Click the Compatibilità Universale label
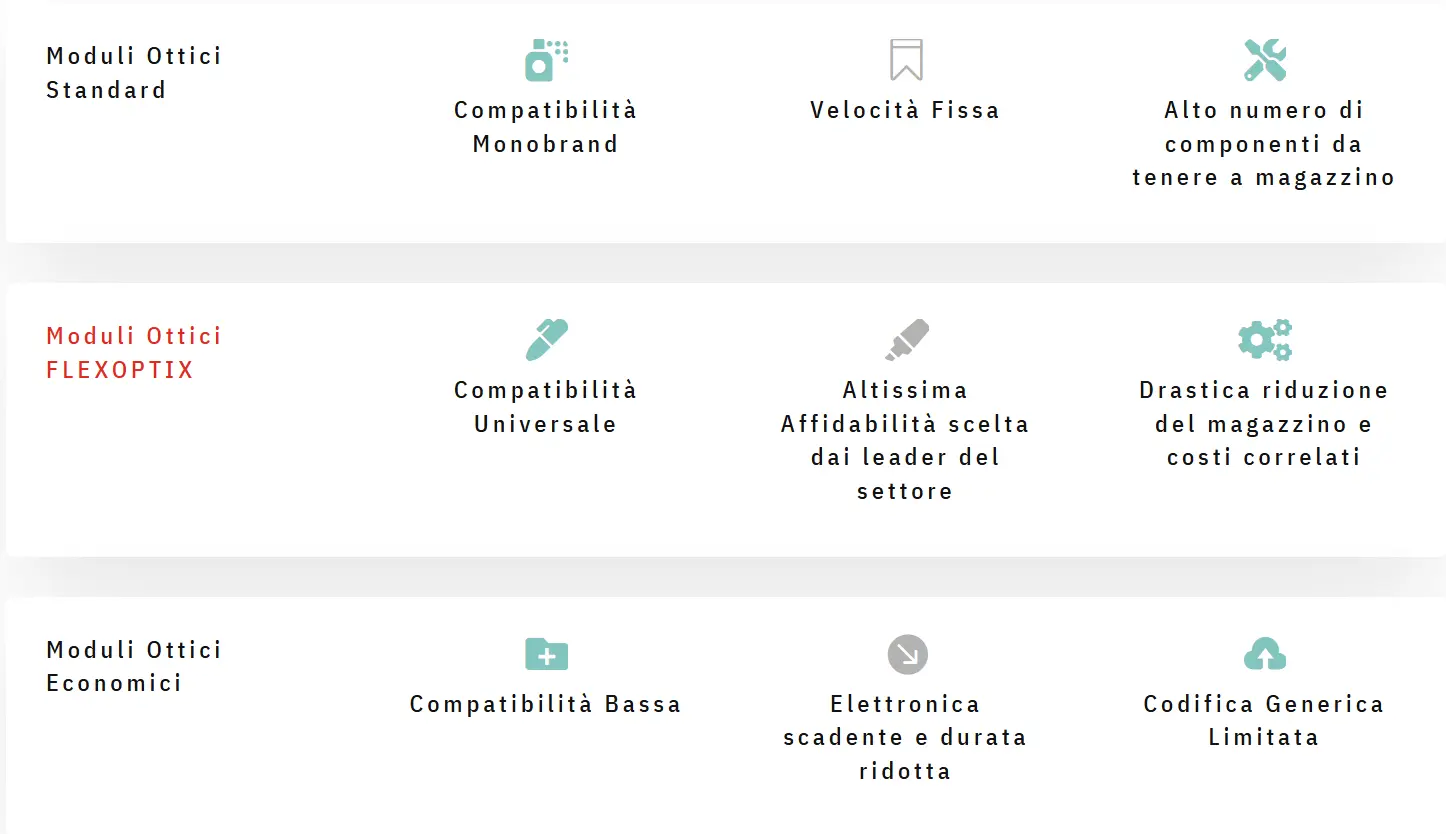Image resolution: width=1446 pixels, height=834 pixels. tap(545, 407)
